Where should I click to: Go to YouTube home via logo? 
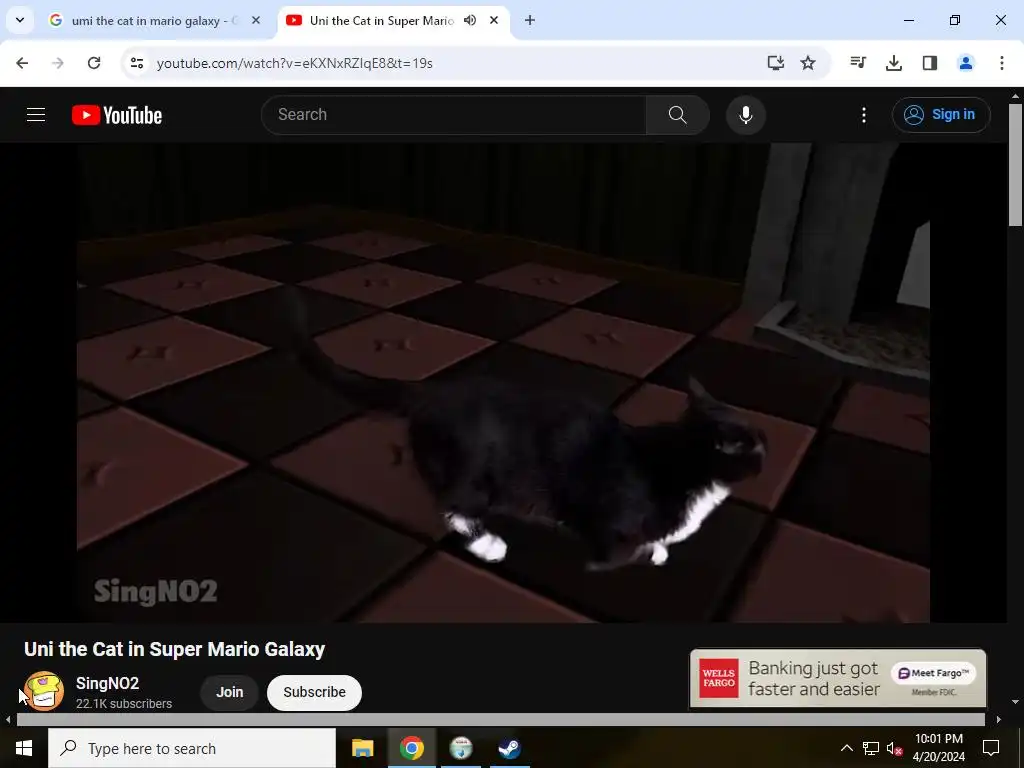tap(117, 115)
